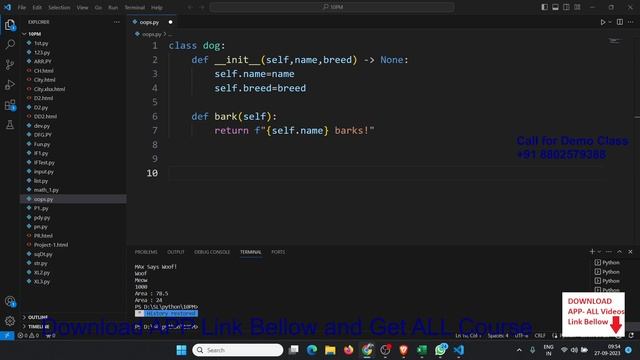
Task: Toggle Panel layout button in title bar
Action: point(556,7)
